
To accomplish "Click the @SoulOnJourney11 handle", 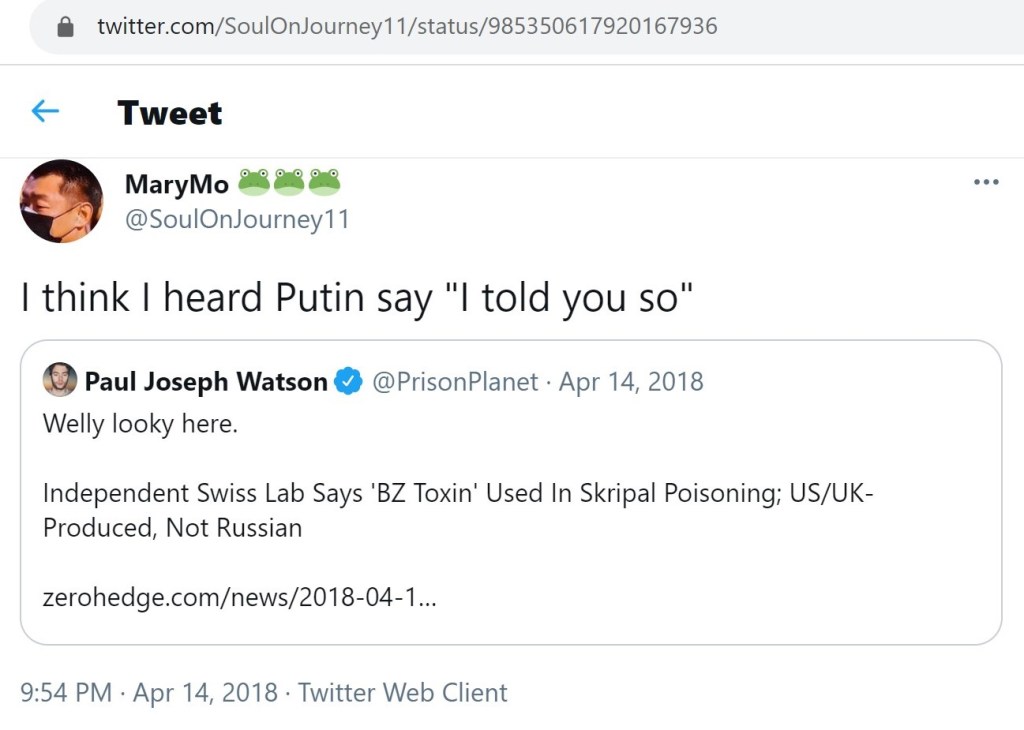I will tap(237, 219).
